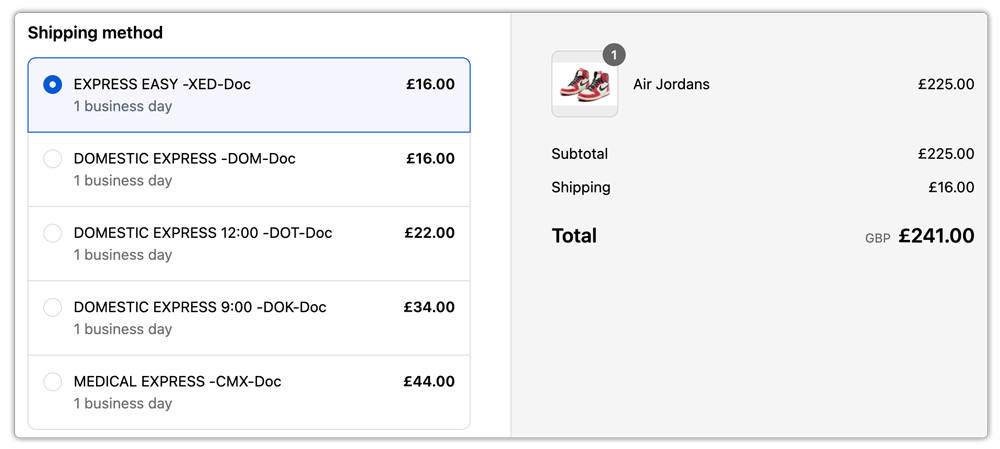Image resolution: width=1000 pixels, height=449 pixels.
Task: Select the EXPRESS EASY -XED-Doc radio button
Action: (x=53, y=85)
